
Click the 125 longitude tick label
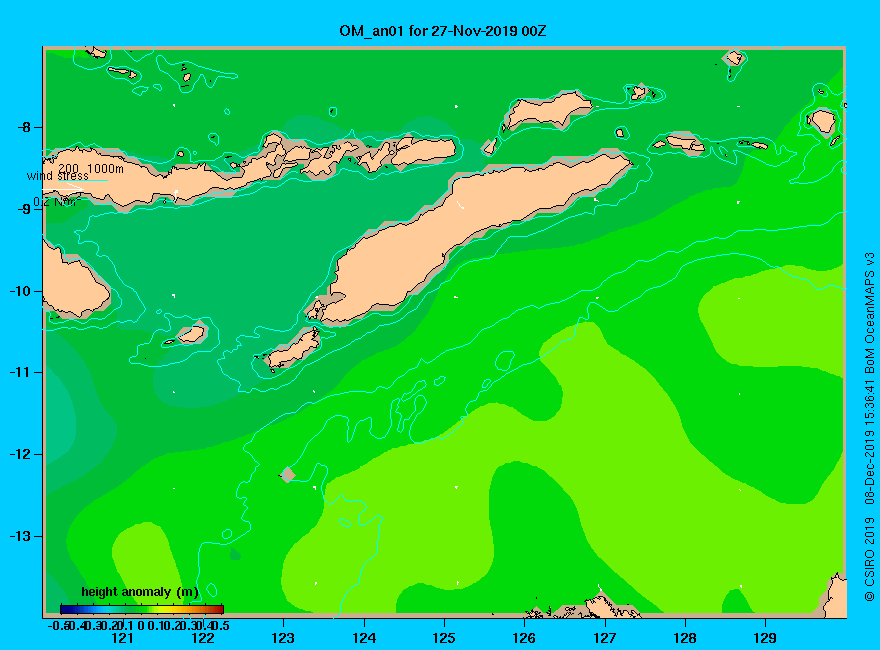[x=444, y=638]
